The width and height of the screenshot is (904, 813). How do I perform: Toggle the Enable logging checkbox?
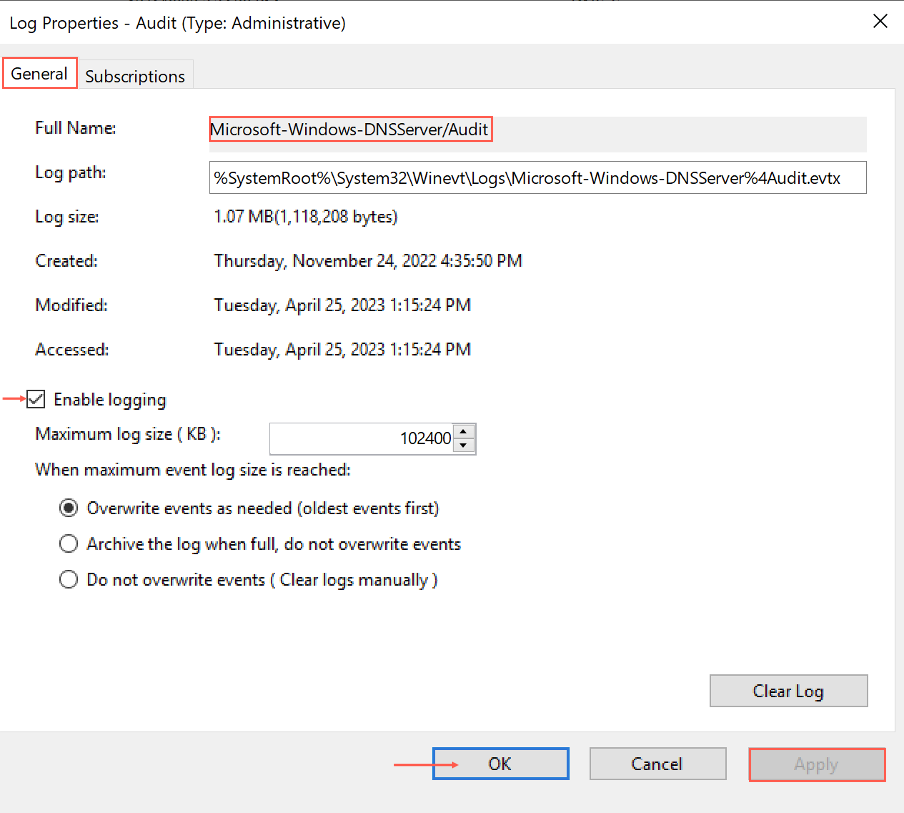pos(37,400)
